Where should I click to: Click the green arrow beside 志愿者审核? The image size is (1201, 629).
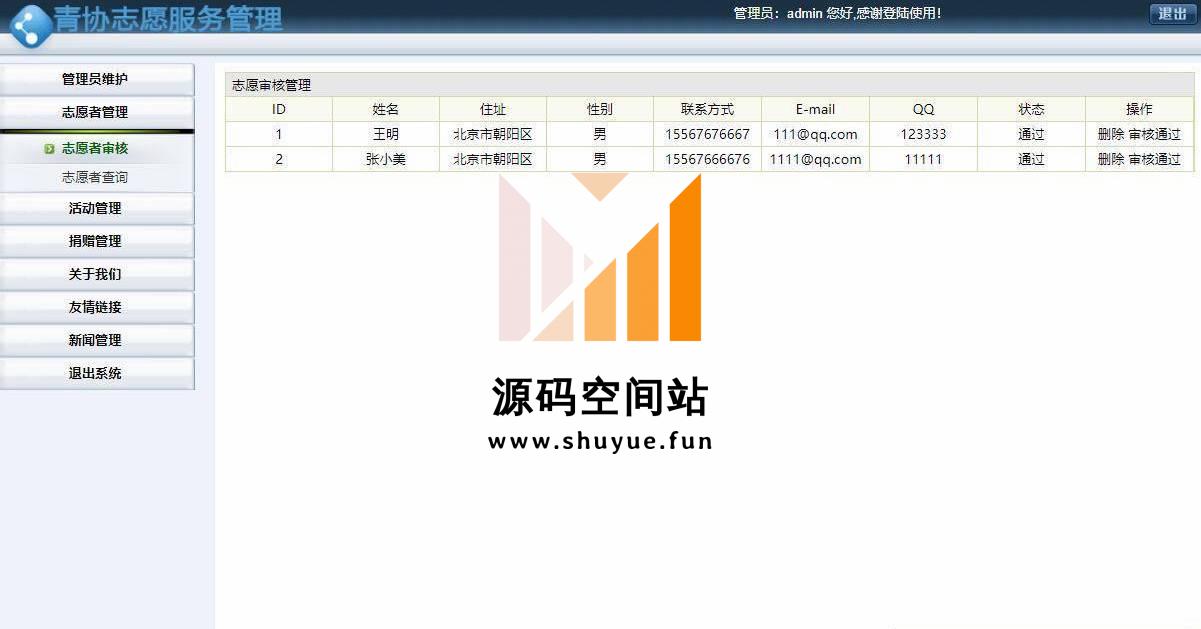49,149
